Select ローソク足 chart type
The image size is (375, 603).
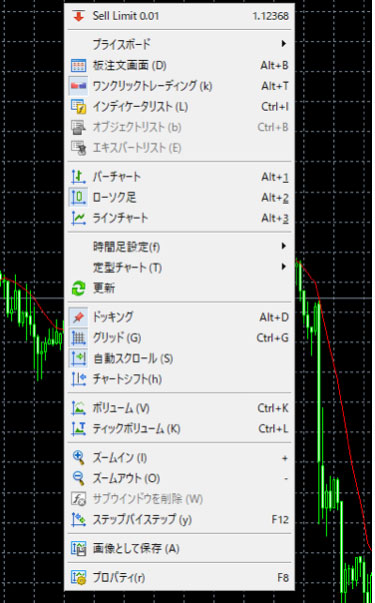tap(179, 197)
